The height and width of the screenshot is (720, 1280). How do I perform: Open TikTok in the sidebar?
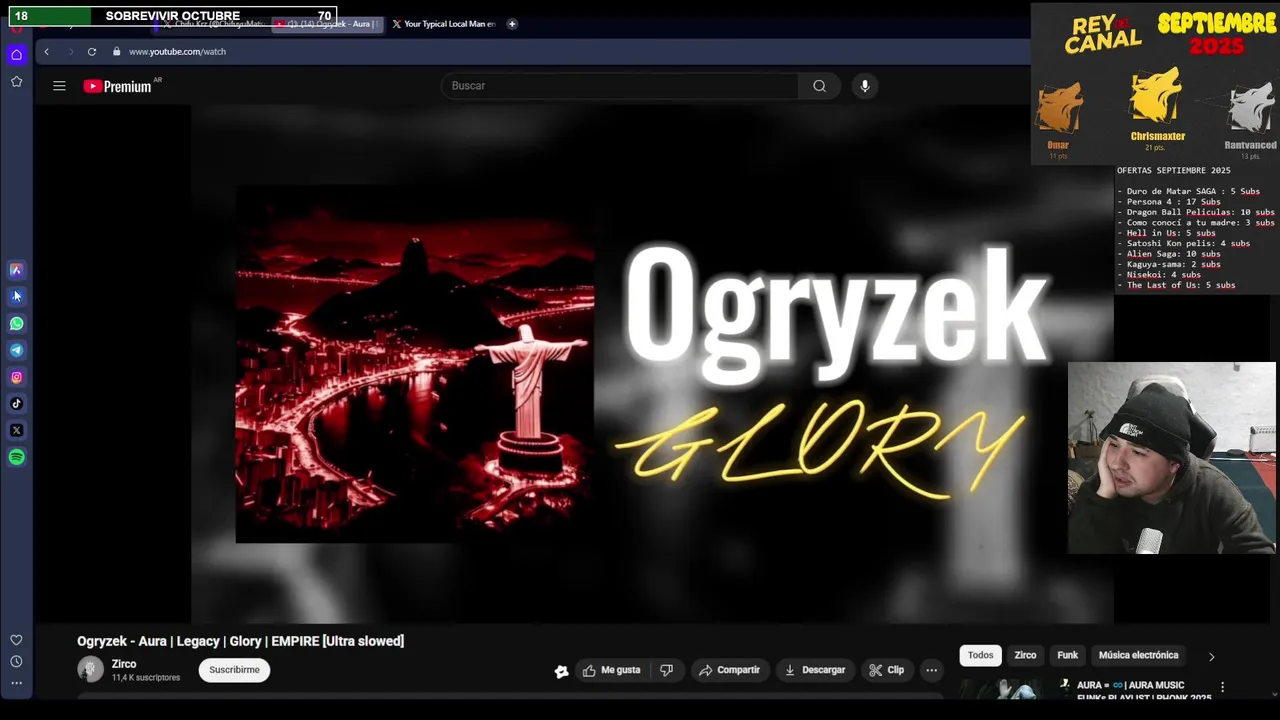[16, 404]
